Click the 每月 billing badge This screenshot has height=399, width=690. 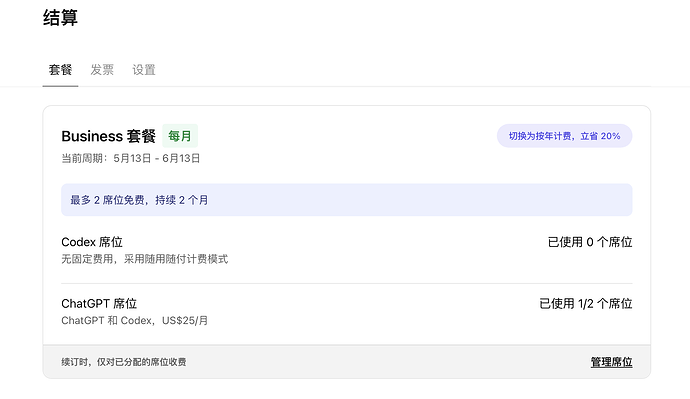click(180, 136)
